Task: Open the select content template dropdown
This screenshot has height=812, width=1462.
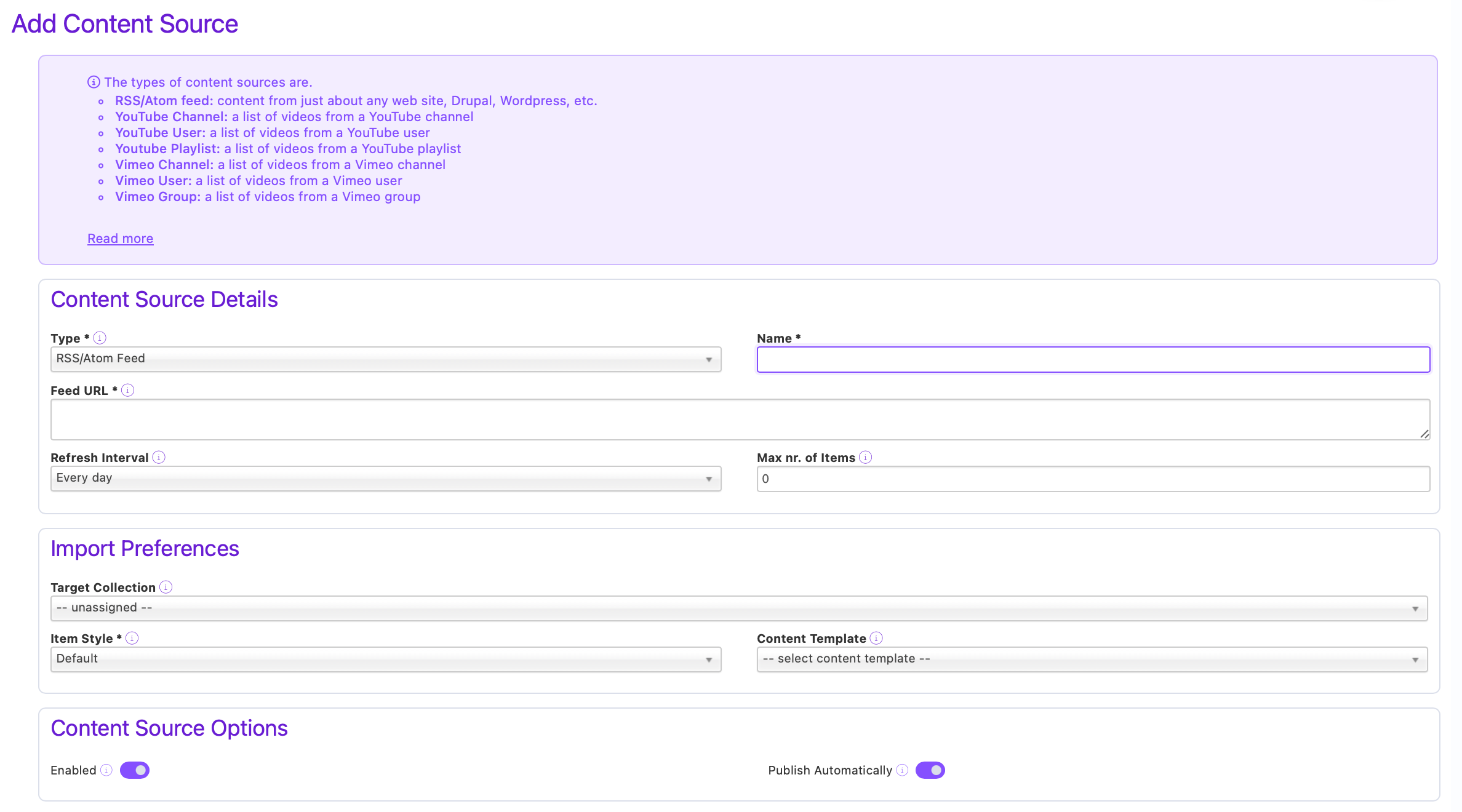Action: click(x=1092, y=659)
